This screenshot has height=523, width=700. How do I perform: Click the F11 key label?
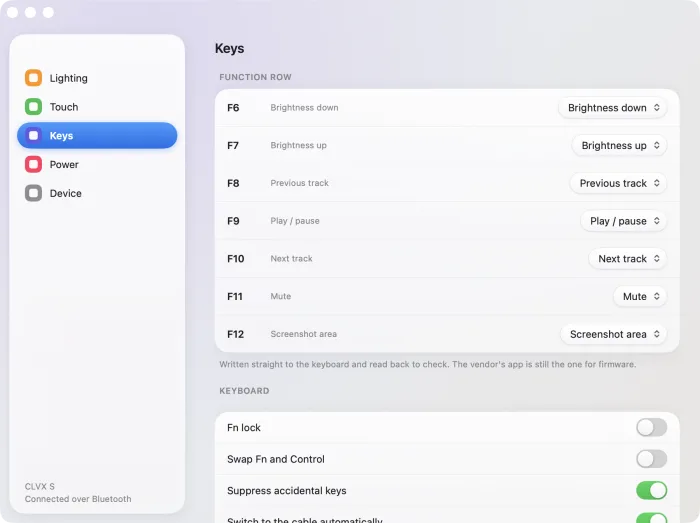tap(235, 296)
